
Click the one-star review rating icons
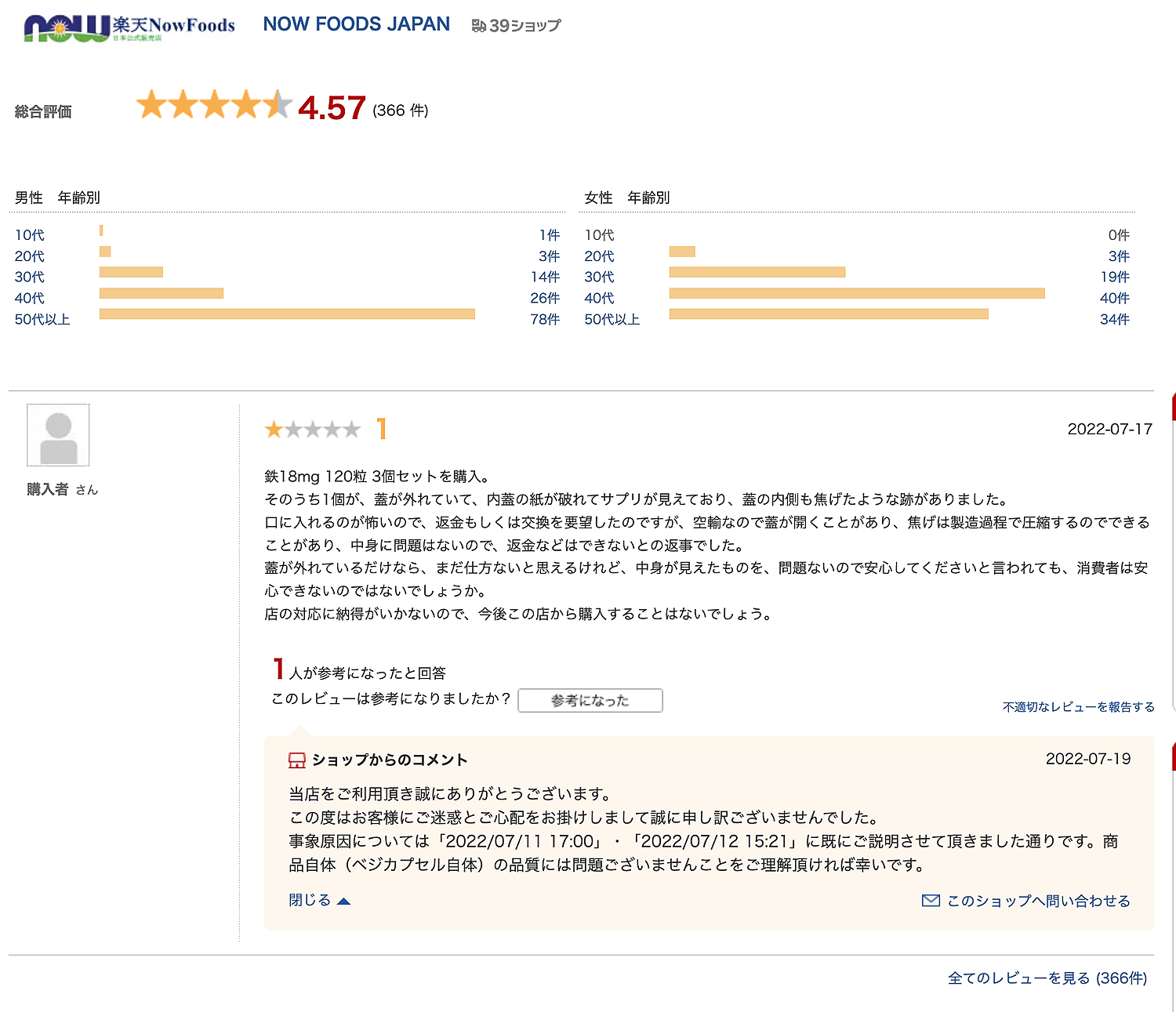click(x=312, y=429)
